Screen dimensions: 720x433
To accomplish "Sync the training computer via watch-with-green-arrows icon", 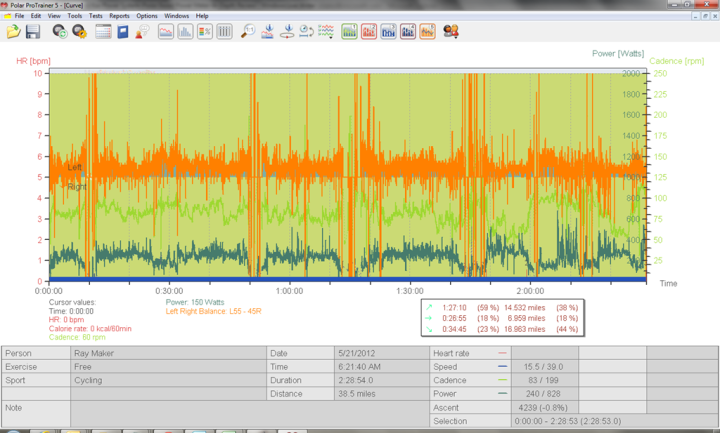I will (60, 32).
